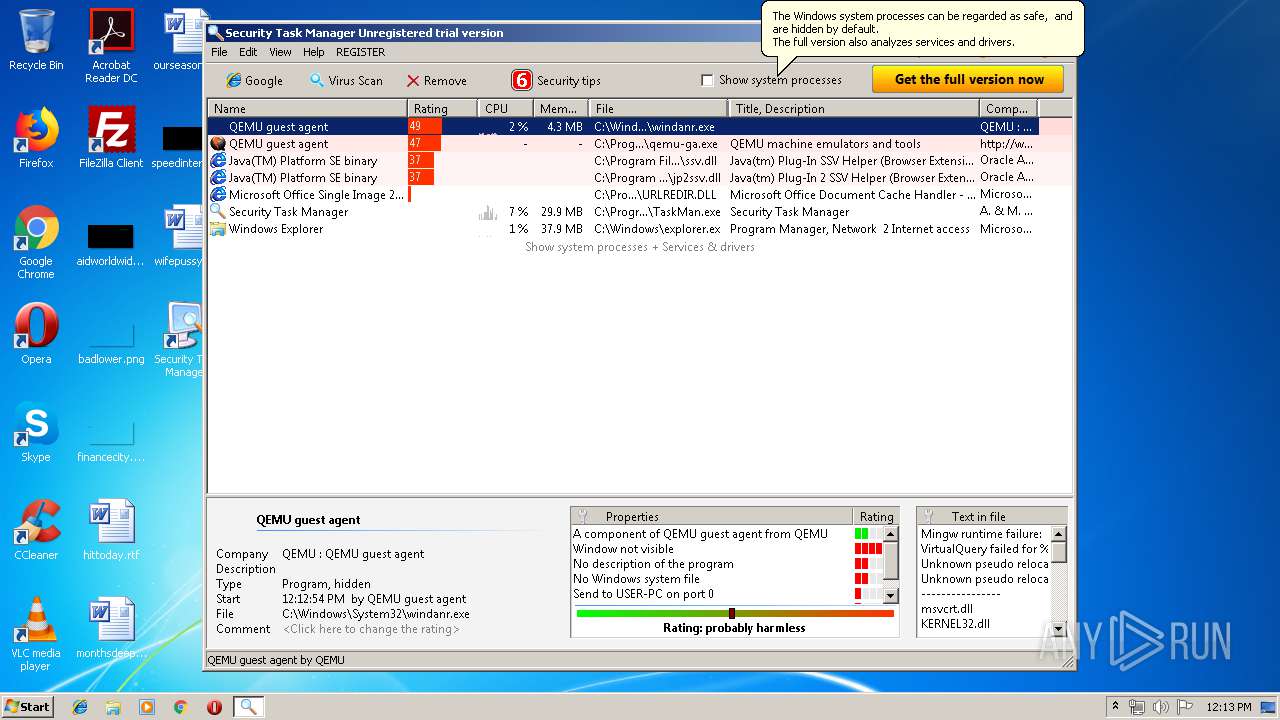Image resolution: width=1280 pixels, height=720 pixels.
Task: Launch Firefox desktop shortcut
Action: tap(36, 138)
